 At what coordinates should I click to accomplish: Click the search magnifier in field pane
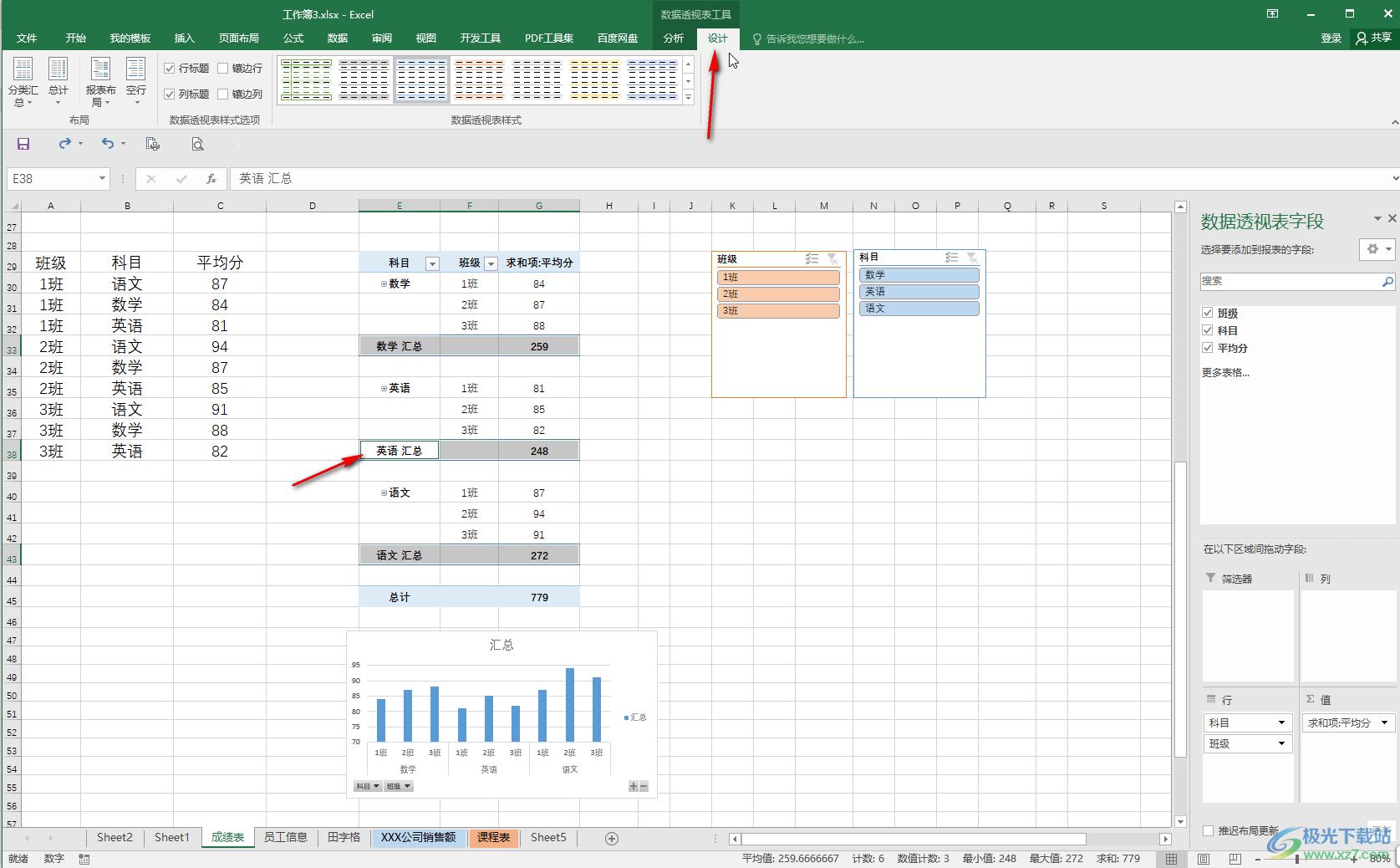click(x=1387, y=282)
